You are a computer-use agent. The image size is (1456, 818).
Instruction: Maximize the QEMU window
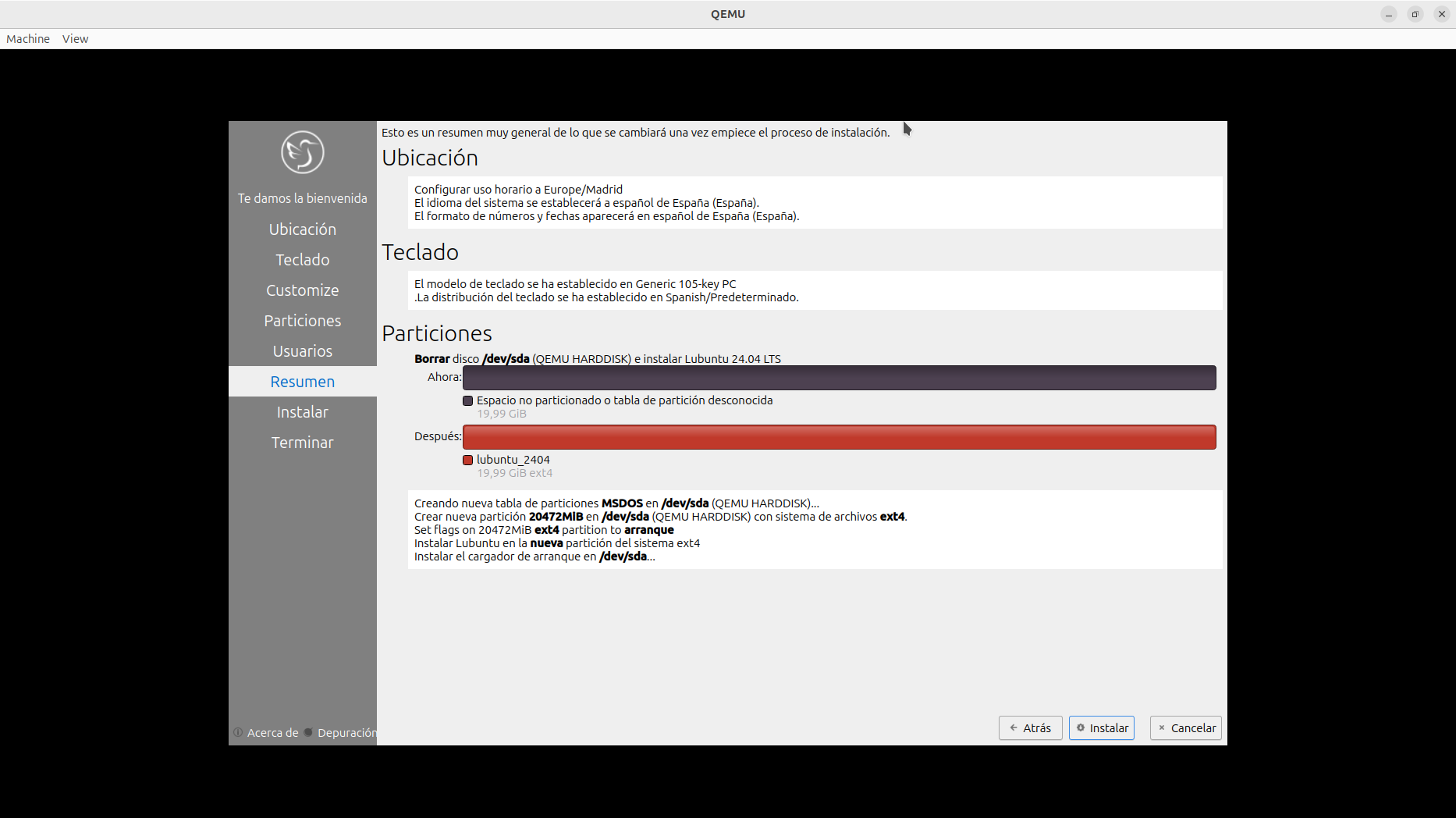[1415, 14]
